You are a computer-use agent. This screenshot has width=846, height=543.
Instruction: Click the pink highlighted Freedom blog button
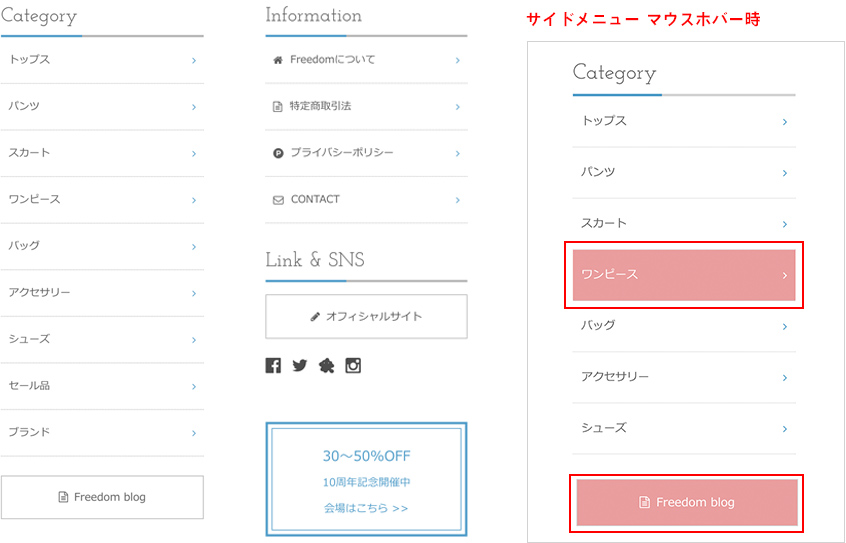(686, 502)
